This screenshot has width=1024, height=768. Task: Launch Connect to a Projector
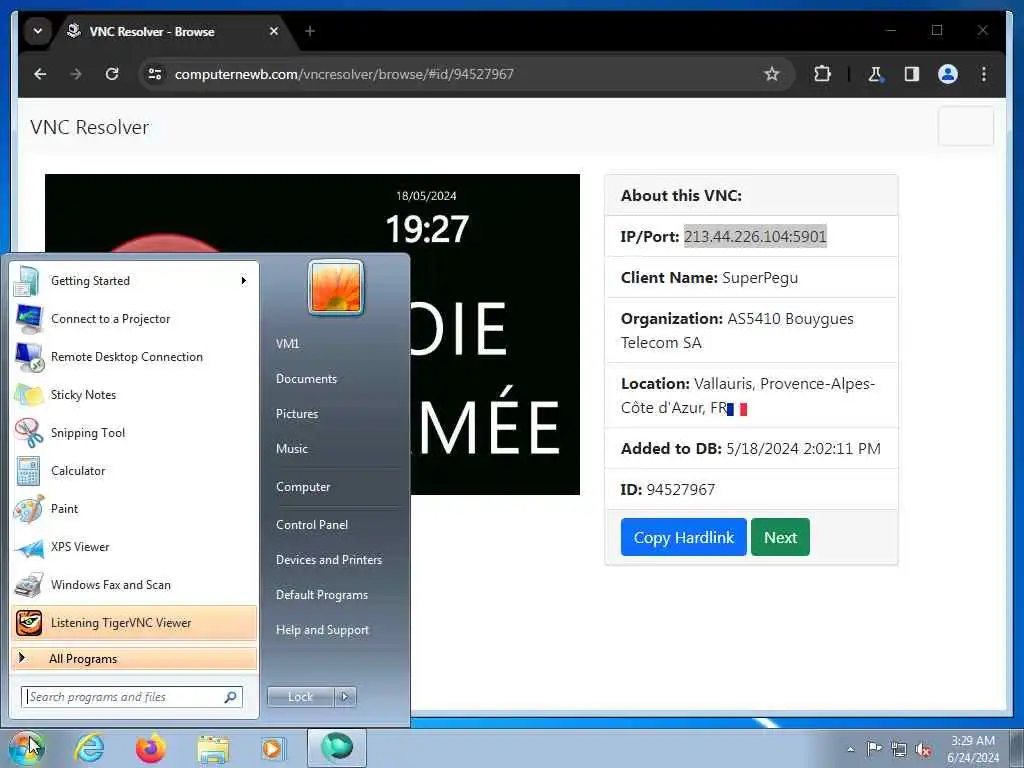pos(134,319)
